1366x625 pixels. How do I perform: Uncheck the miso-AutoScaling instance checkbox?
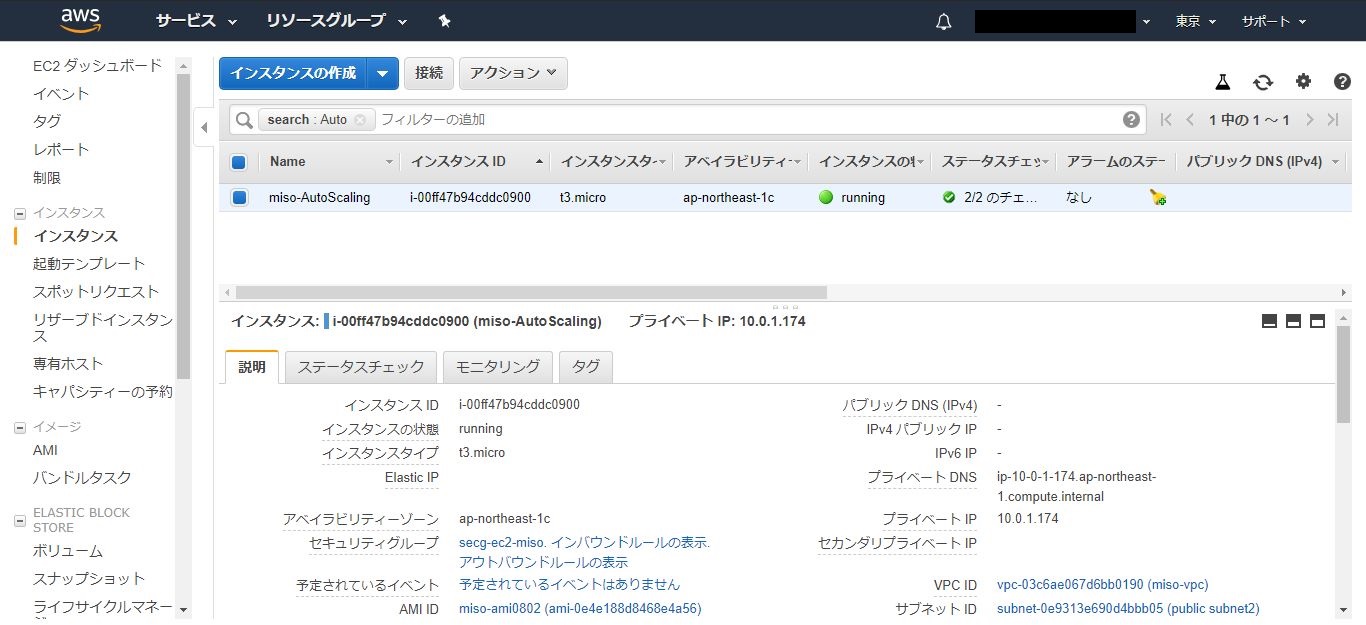click(x=239, y=198)
